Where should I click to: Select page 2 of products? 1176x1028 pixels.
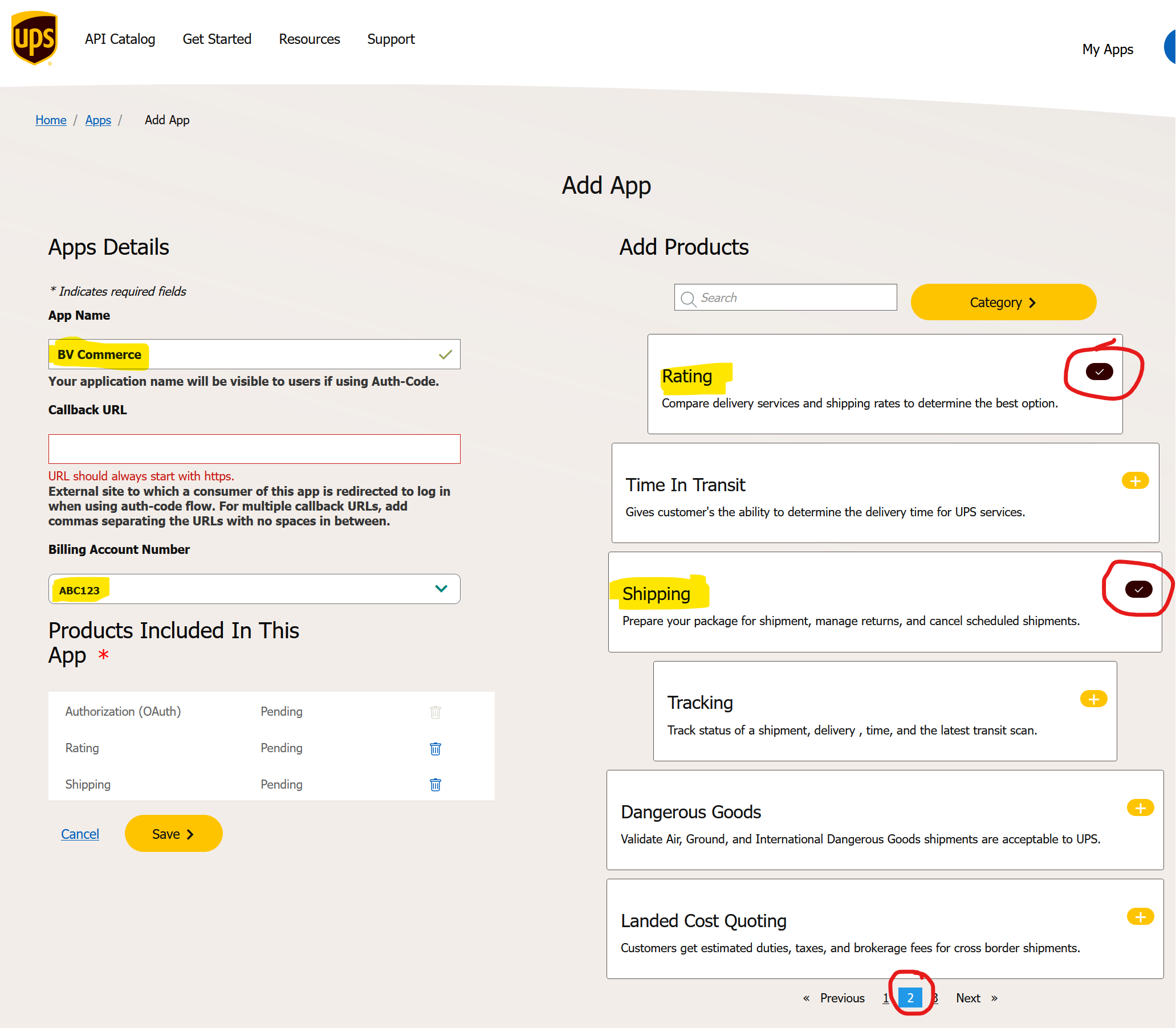click(910, 998)
